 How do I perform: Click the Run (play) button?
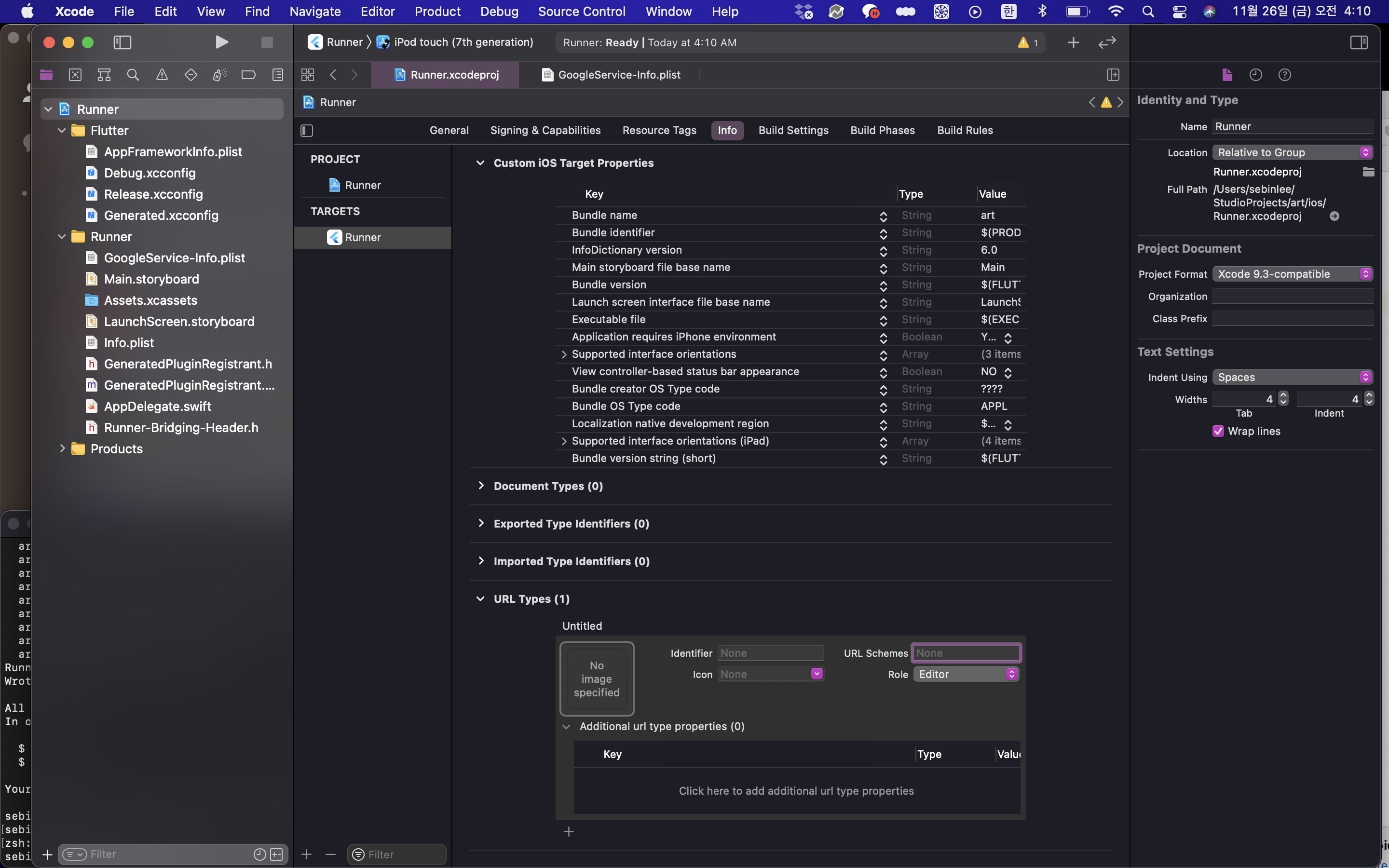pyautogui.click(x=221, y=42)
